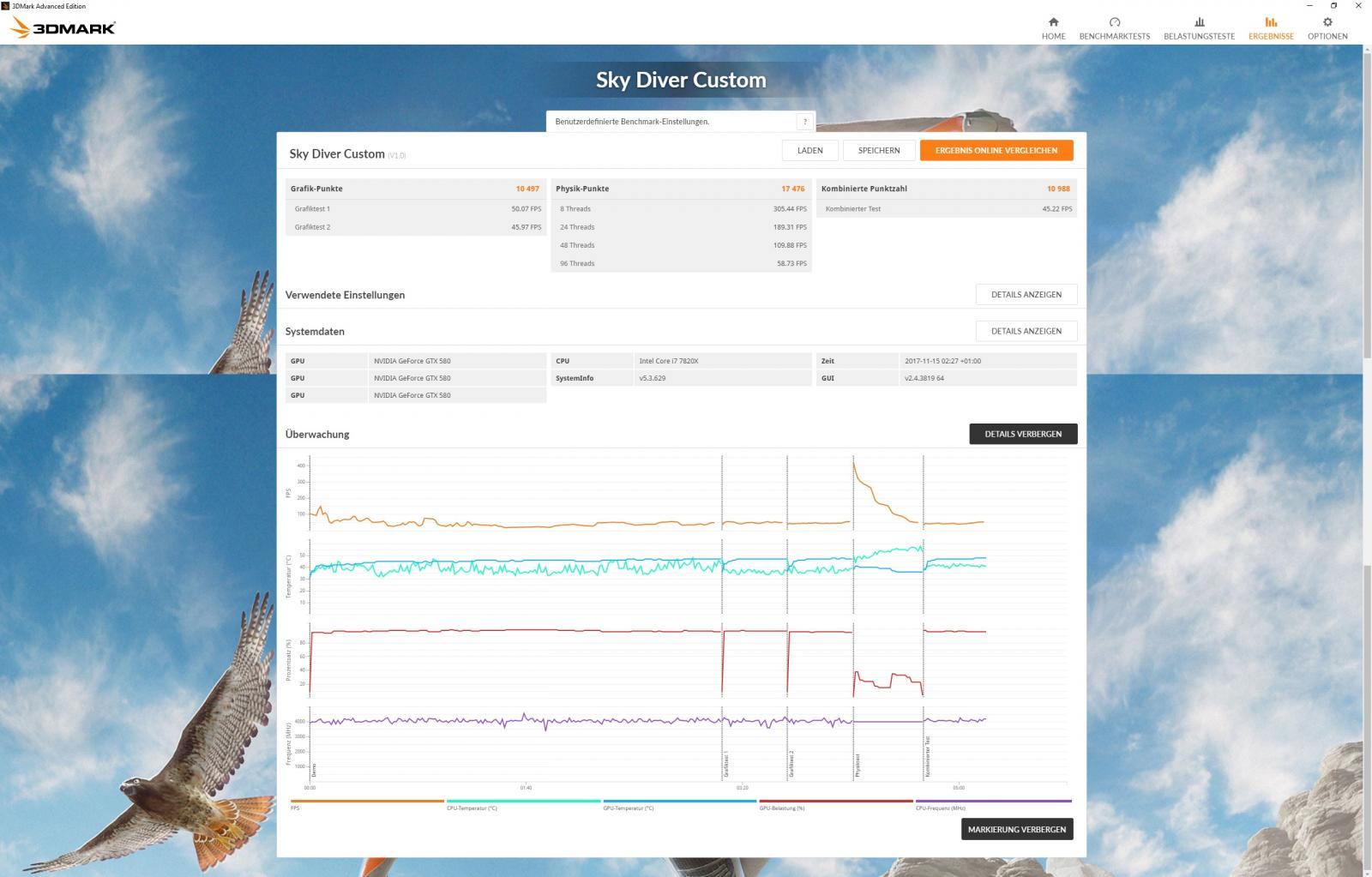
Task: Select the Kombinierter Test row
Action: [947, 208]
